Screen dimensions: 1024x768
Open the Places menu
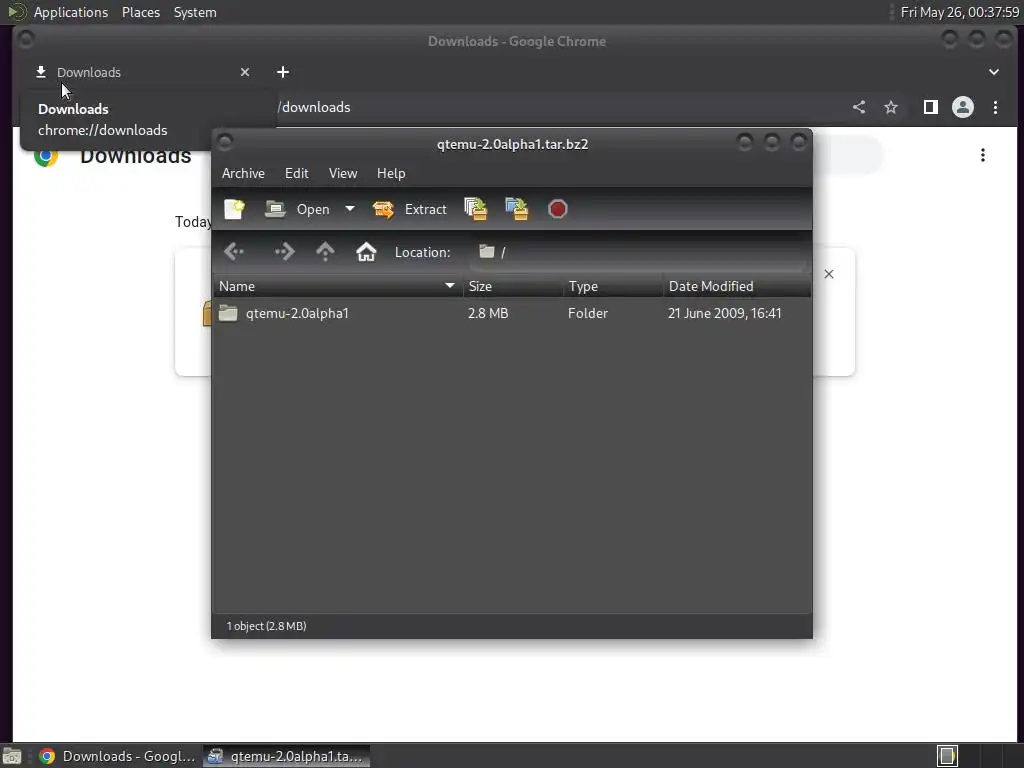(x=141, y=12)
